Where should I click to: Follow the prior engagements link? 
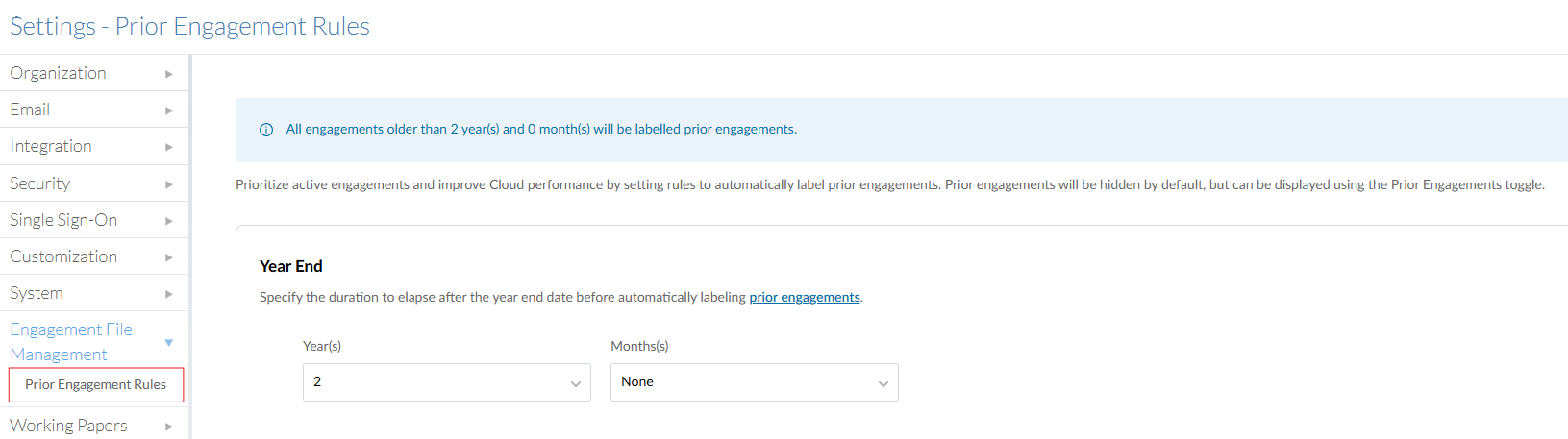pos(804,297)
